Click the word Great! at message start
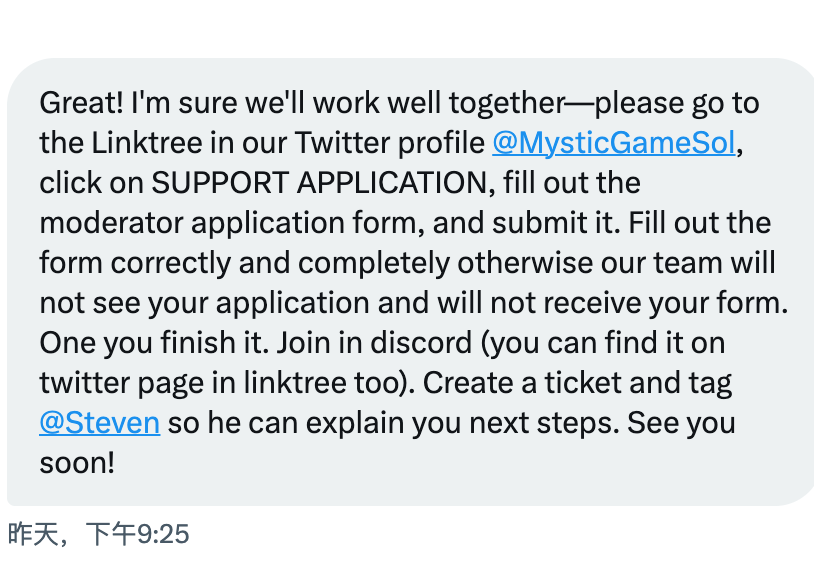Viewport: 814px width, 566px height. [82, 103]
